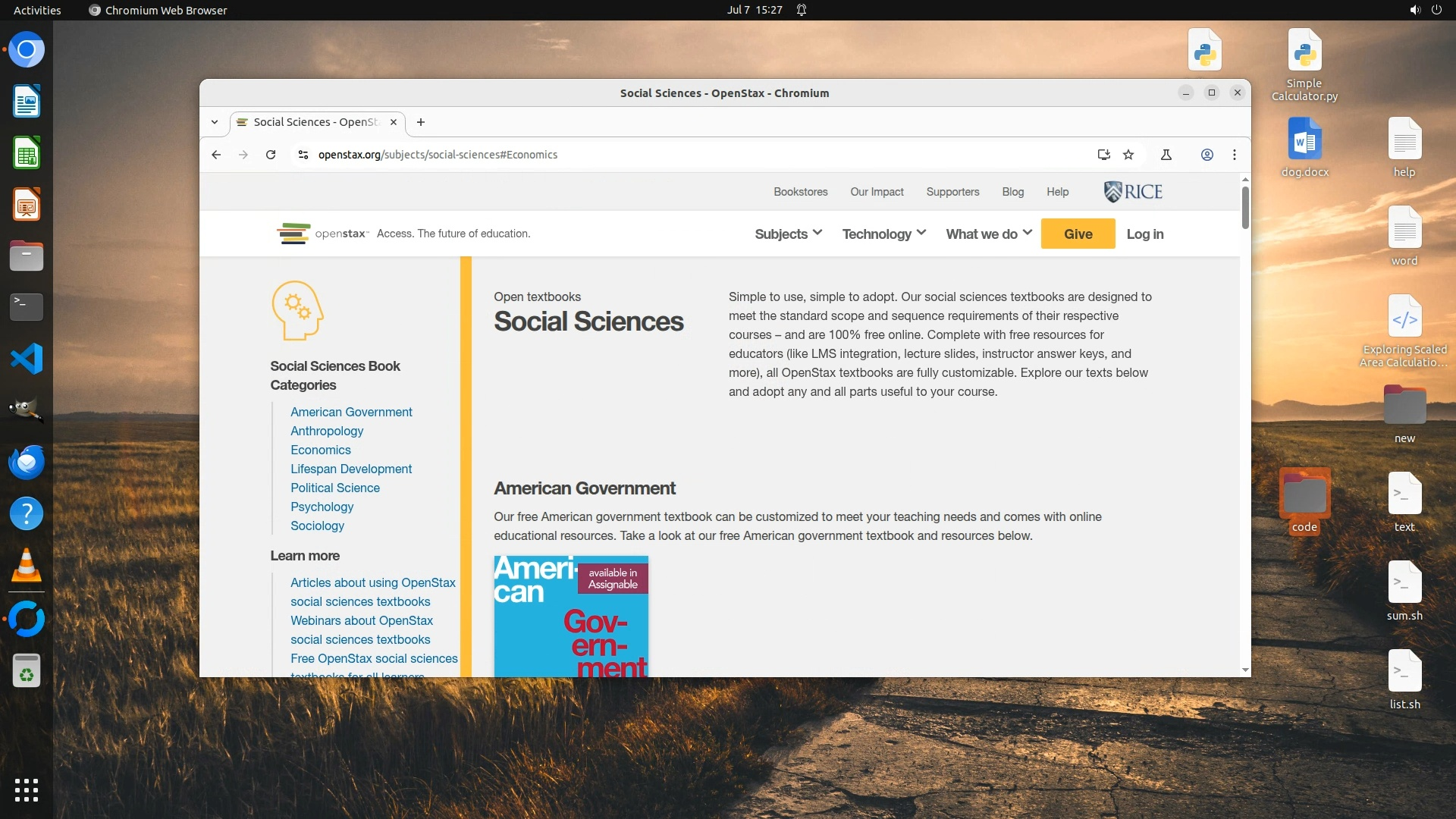This screenshot has width=1456, height=819.
Task: Expand the Technology dropdown menu
Action: pos(883,234)
